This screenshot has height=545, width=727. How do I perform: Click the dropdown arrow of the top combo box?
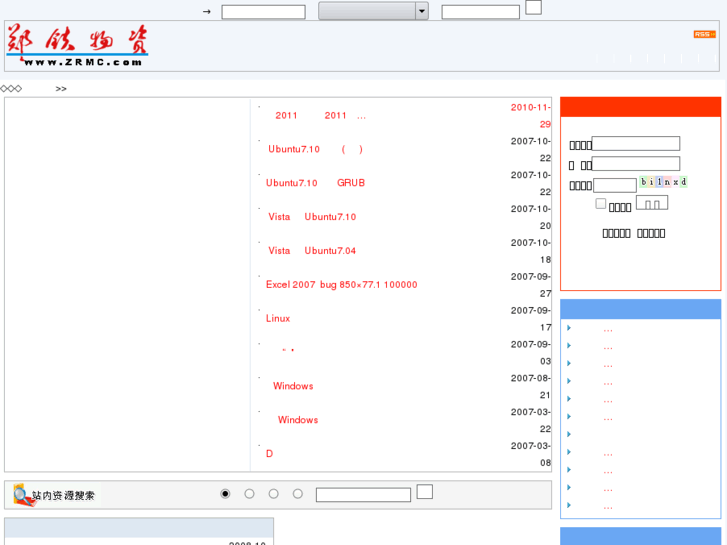(422, 11)
